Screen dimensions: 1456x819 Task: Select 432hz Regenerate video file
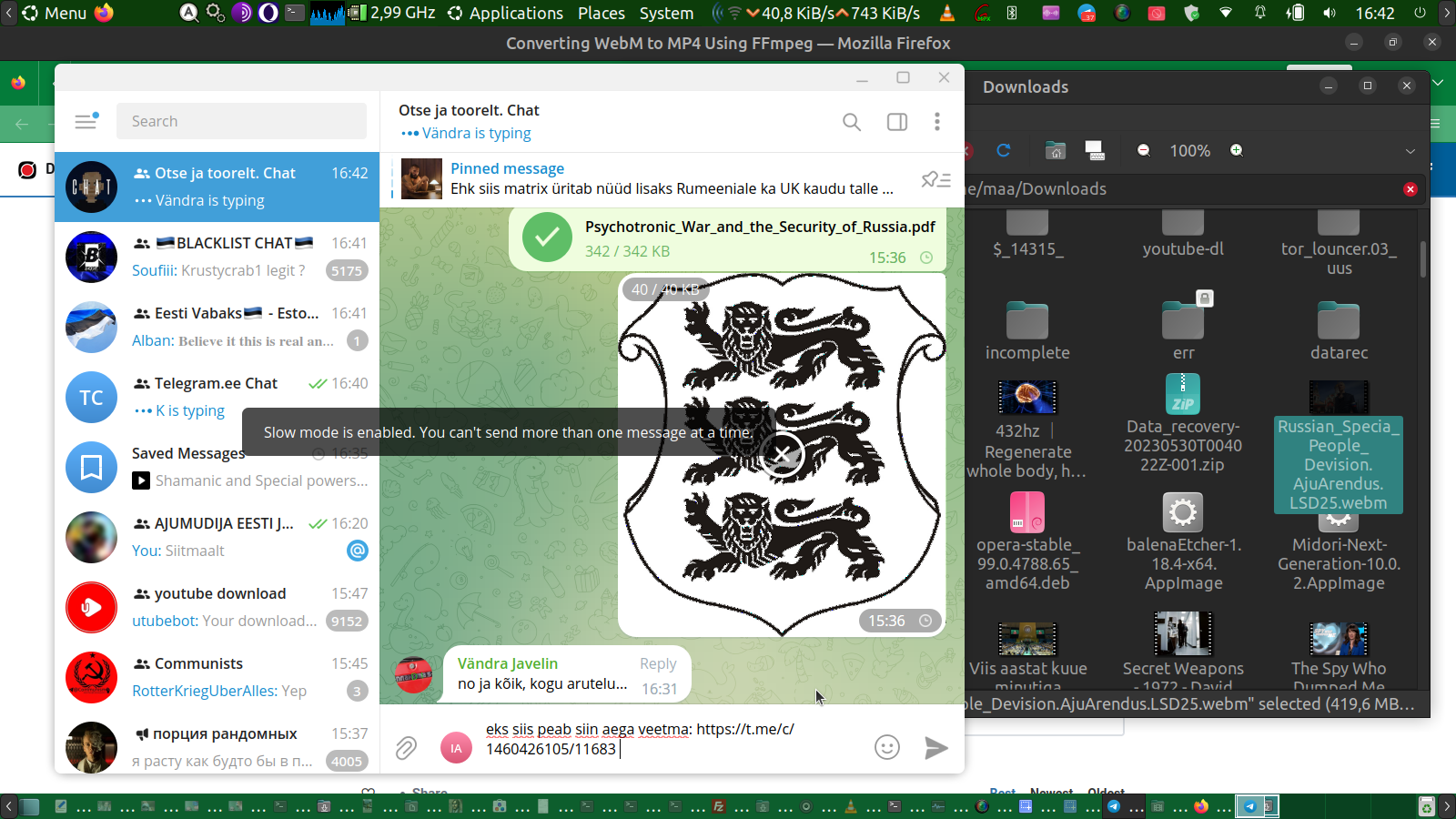(1027, 430)
